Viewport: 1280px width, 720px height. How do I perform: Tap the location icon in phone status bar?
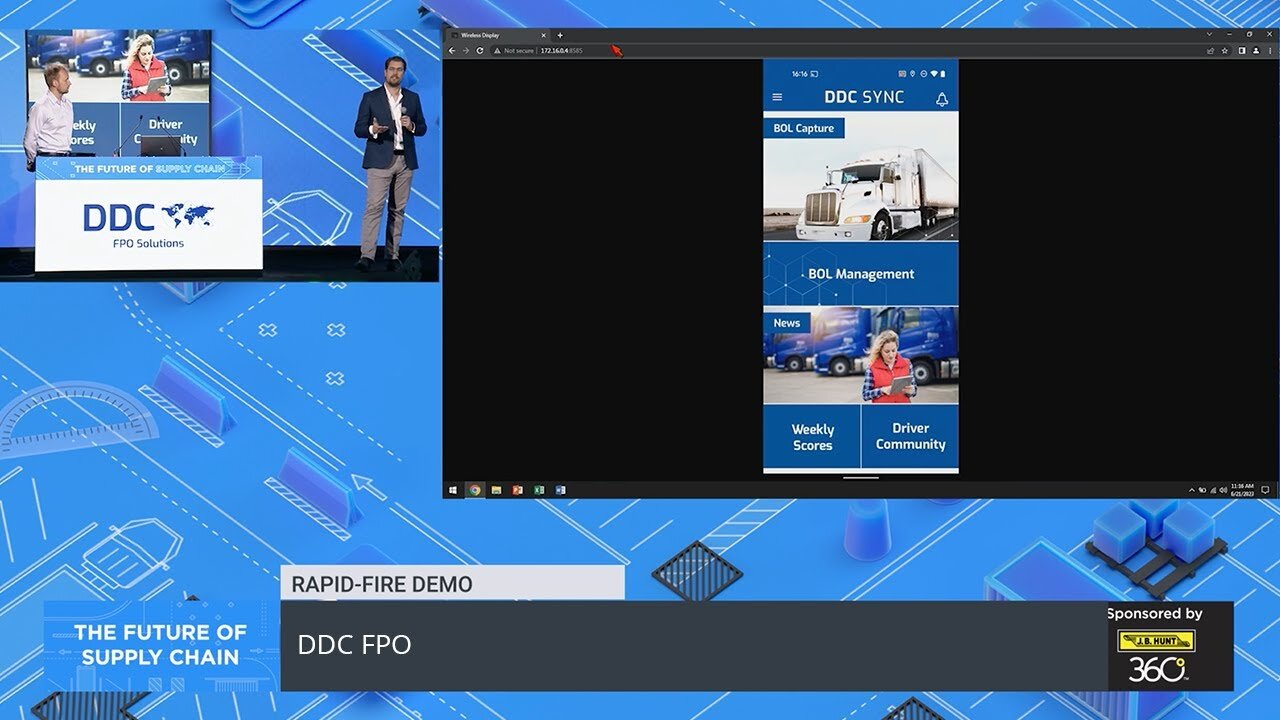click(x=912, y=74)
